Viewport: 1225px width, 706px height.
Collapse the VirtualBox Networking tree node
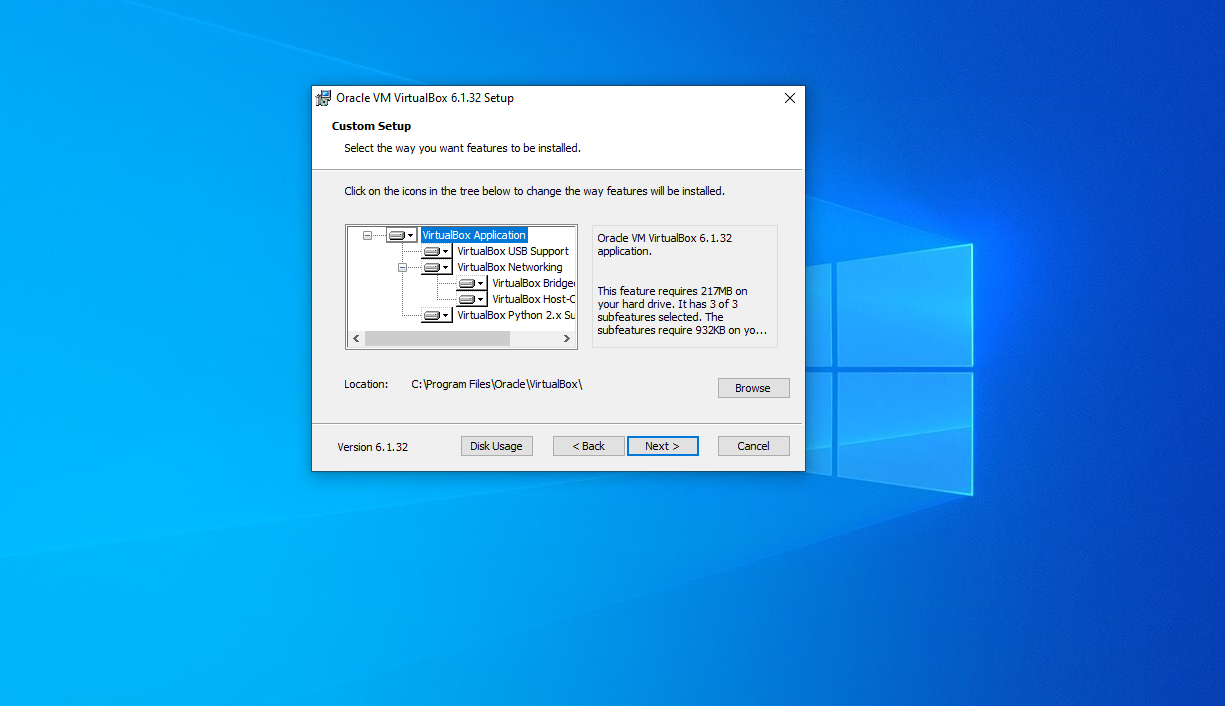pos(402,267)
